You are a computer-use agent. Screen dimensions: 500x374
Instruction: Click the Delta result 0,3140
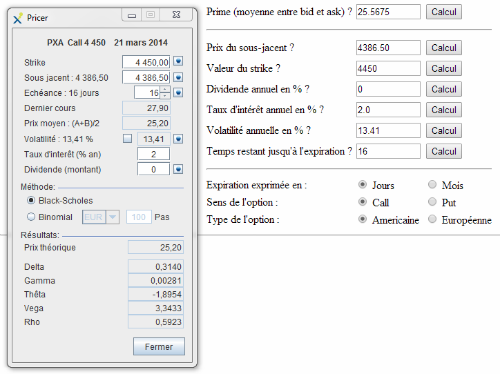coord(156,267)
